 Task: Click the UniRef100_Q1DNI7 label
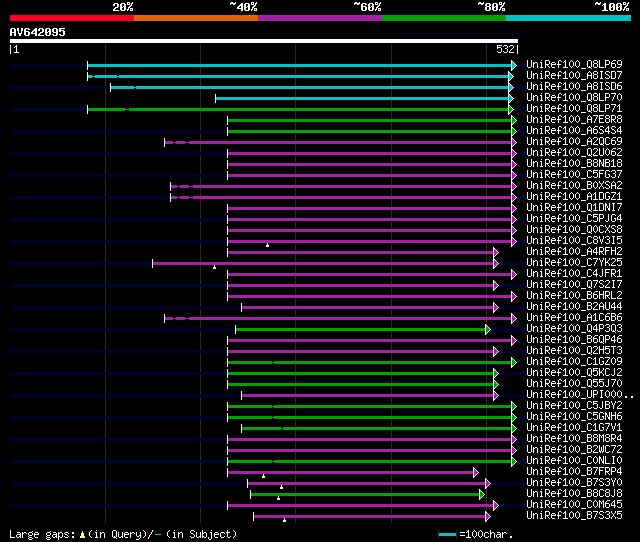(574, 208)
